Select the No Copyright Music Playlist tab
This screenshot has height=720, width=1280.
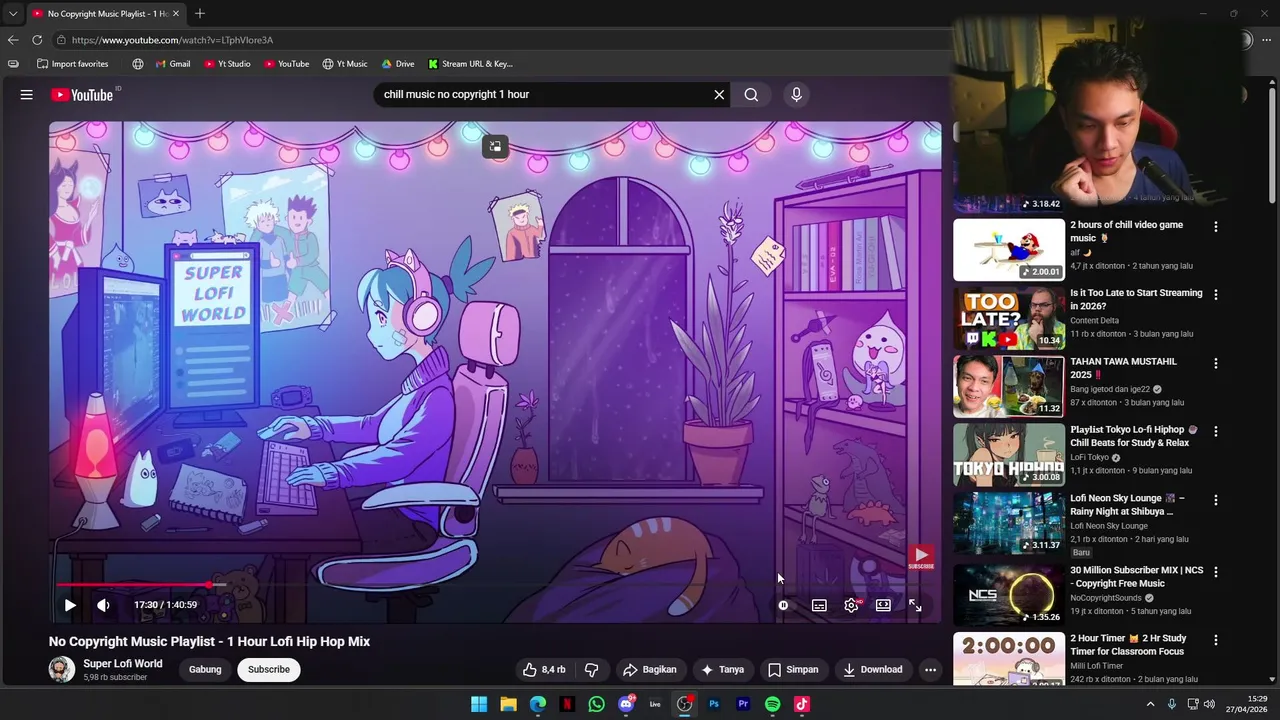[106, 14]
